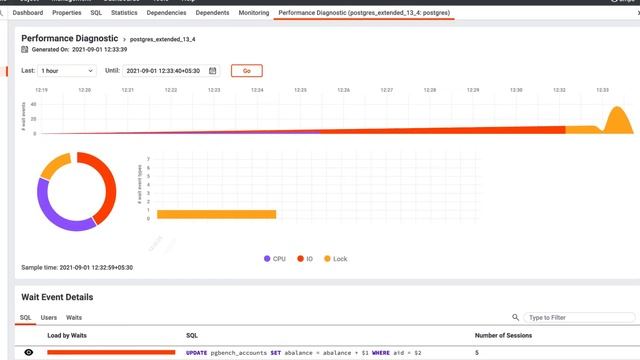Click the session count '5' in the first row
Viewport: 640px width, 360px height.
(x=477, y=352)
